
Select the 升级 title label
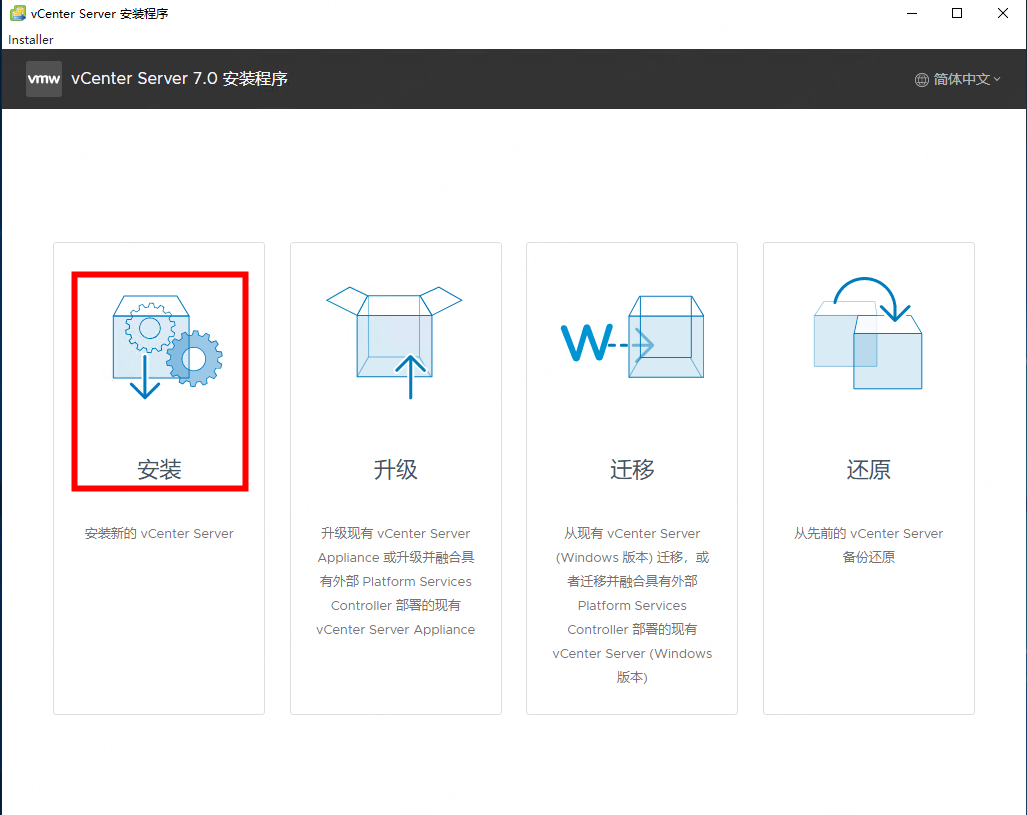pos(395,469)
